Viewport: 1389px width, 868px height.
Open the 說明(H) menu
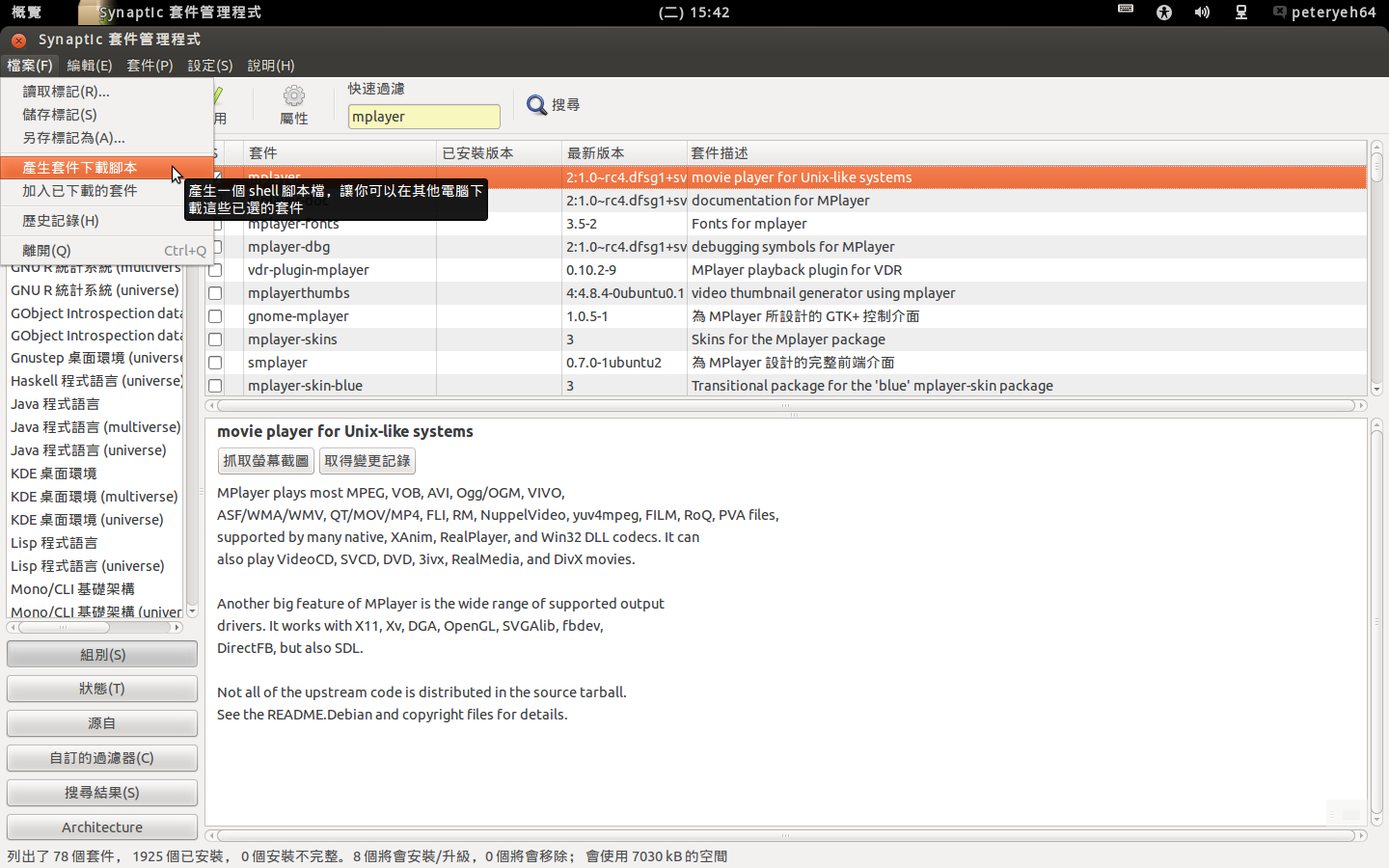pyautogui.click(x=271, y=66)
